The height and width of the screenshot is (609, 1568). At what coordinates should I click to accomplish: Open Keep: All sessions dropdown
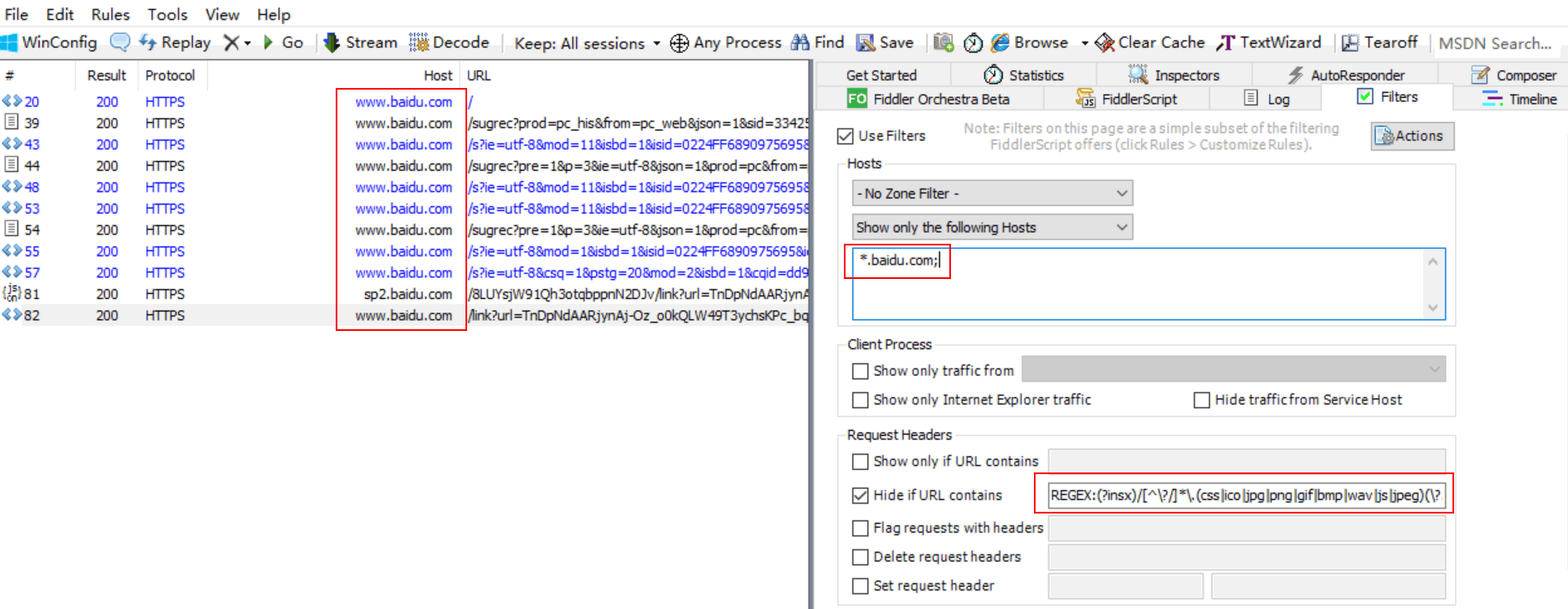coord(587,43)
